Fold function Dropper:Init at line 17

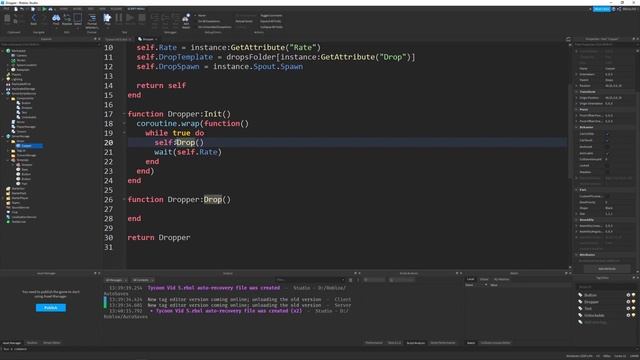124,114
